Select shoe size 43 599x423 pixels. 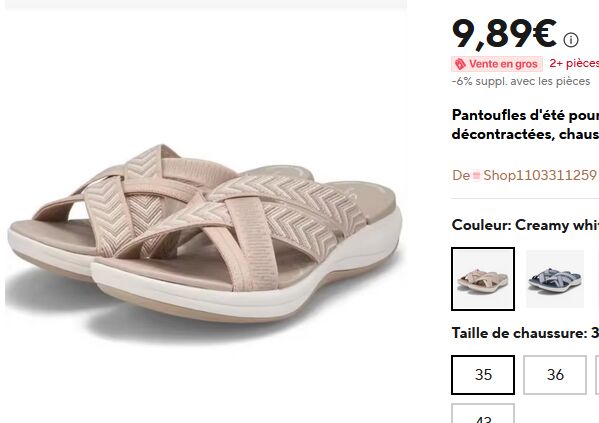tap(483, 413)
